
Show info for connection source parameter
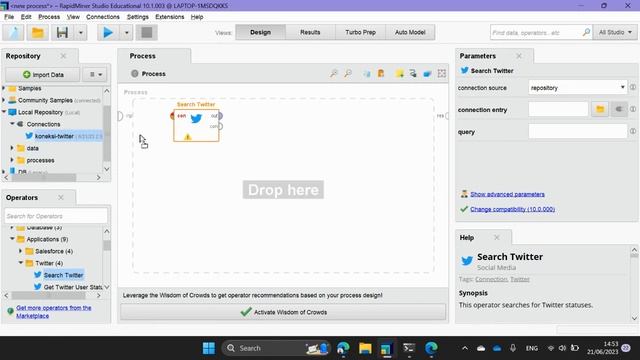[x=633, y=87]
